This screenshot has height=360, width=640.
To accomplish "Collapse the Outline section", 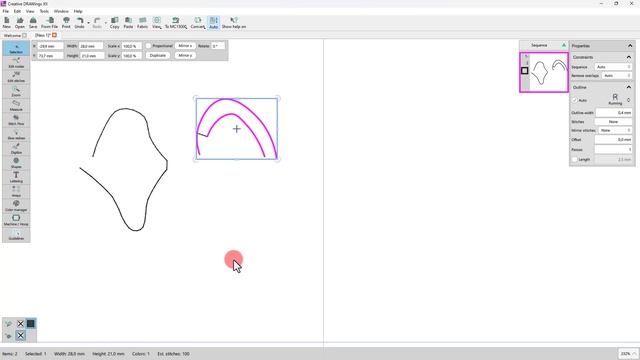I will click(629, 87).
